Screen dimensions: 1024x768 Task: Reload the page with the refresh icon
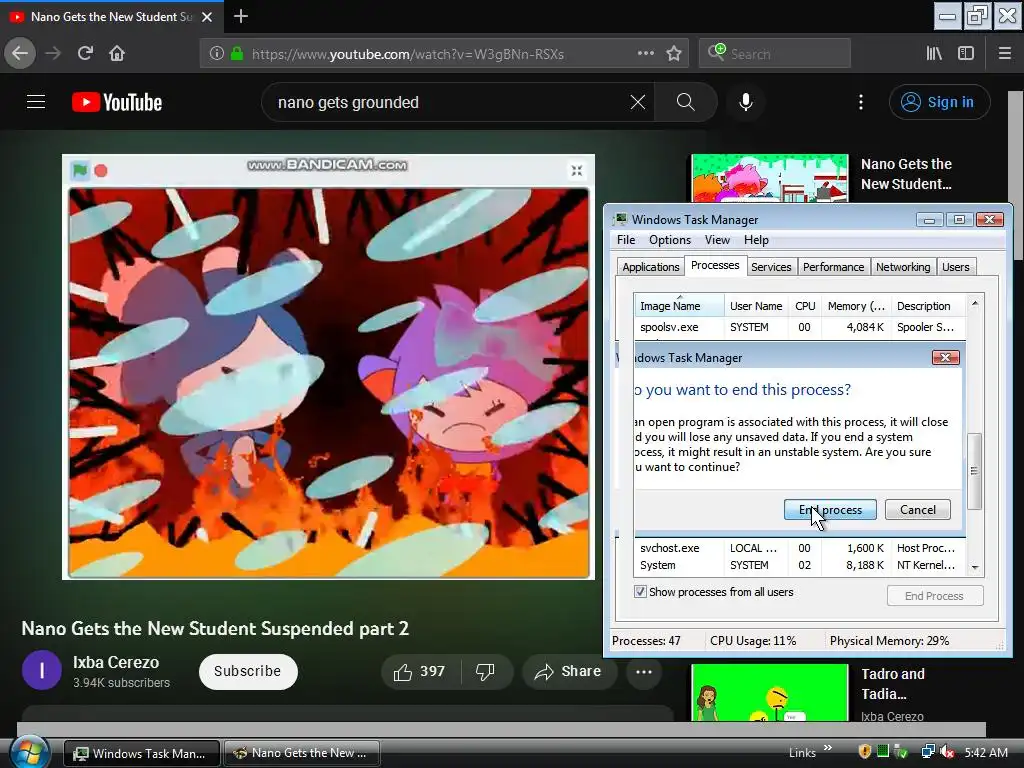tap(85, 53)
